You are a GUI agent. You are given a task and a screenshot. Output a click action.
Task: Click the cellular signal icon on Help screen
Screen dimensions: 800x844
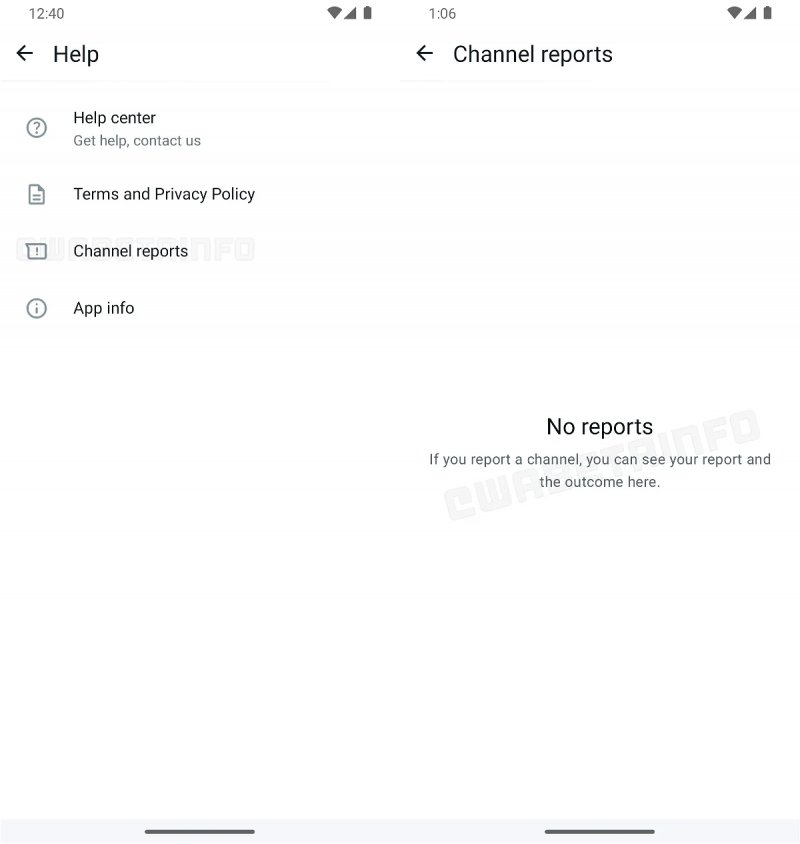350,13
